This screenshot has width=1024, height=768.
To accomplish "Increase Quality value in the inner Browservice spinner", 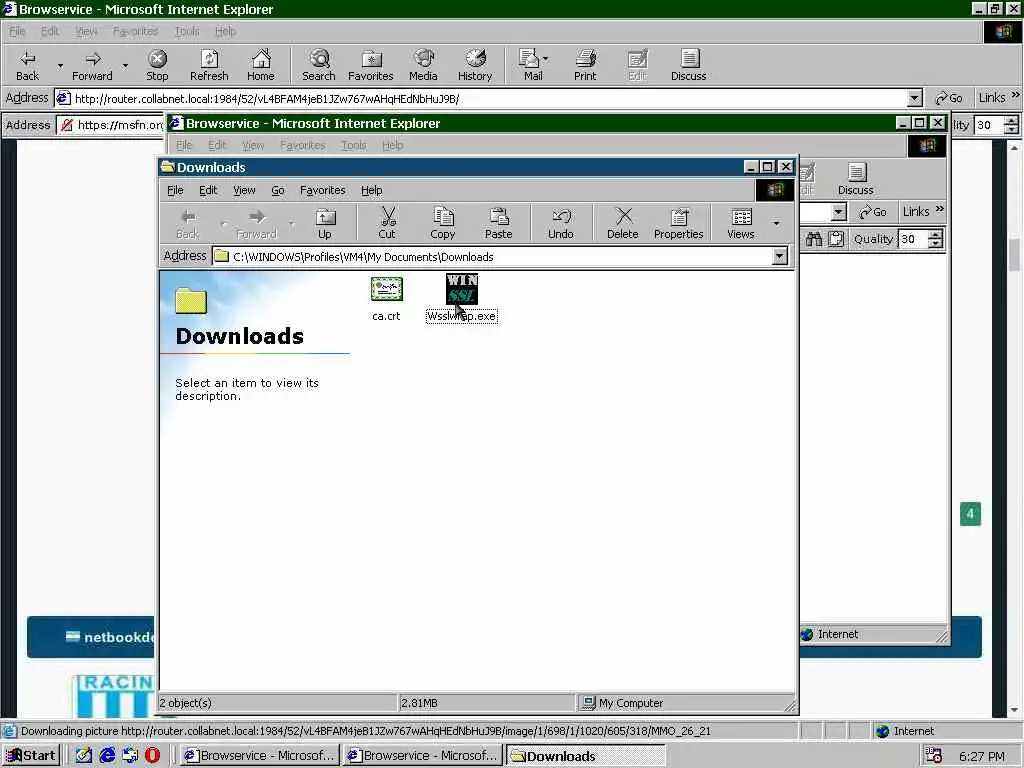I will (x=936, y=234).
